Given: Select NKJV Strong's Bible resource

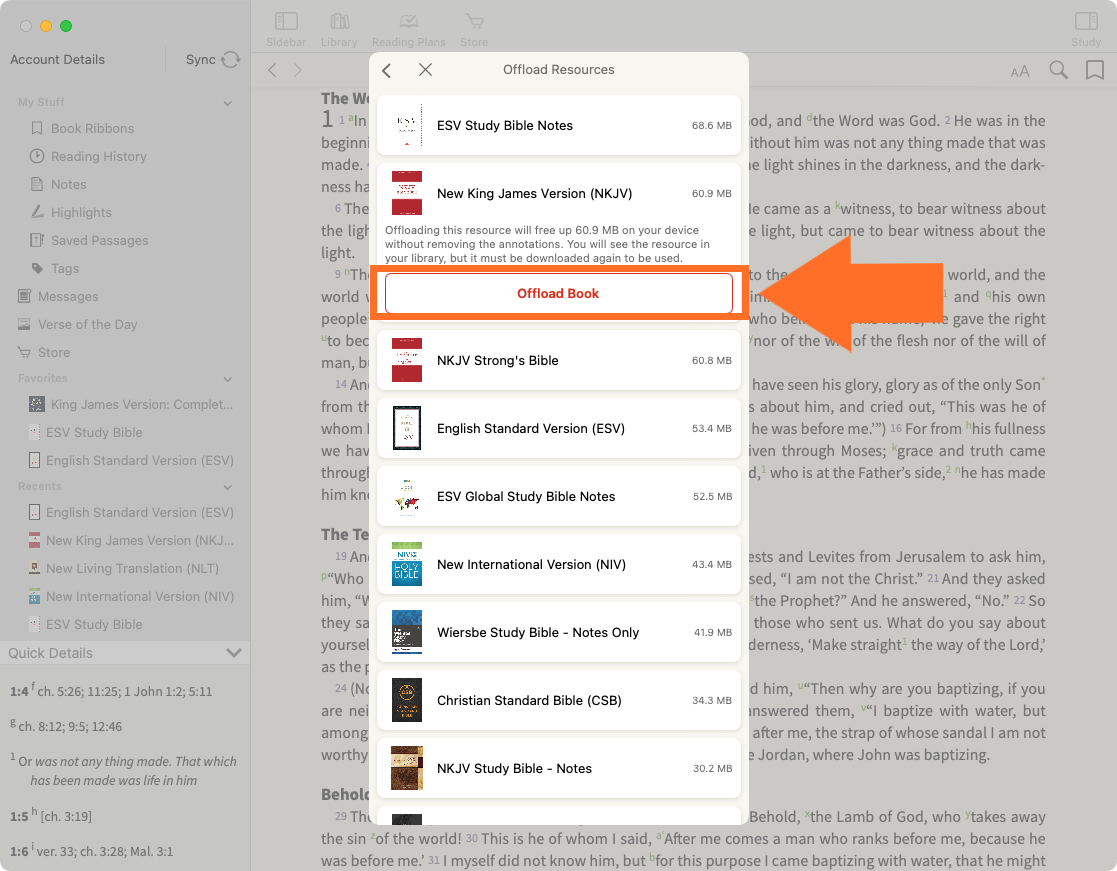Looking at the screenshot, I should pyautogui.click(x=558, y=360).
